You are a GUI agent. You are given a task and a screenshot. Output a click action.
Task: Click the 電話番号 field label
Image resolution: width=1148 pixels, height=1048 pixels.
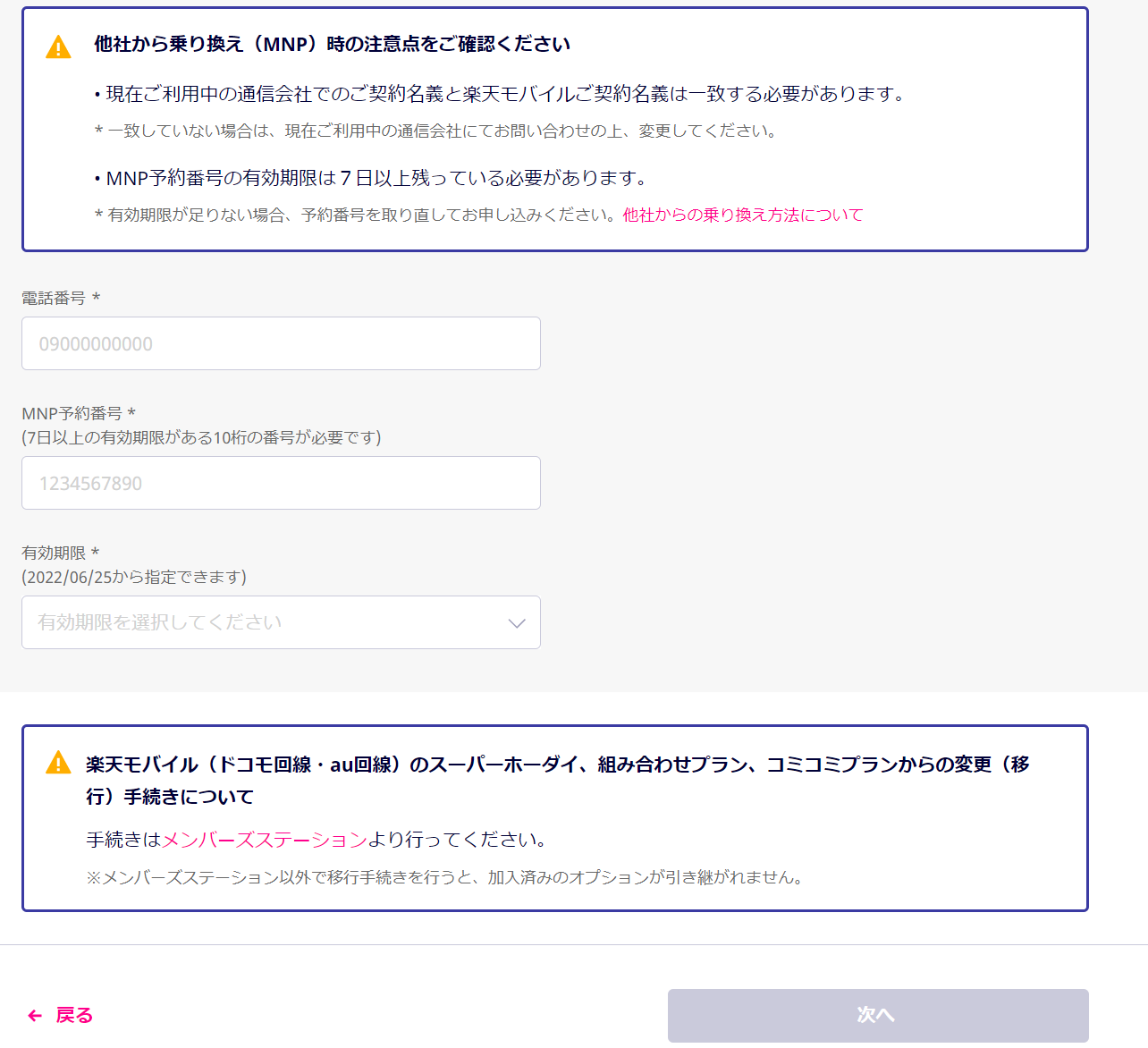pyautogui.click(x=61, y=298)
